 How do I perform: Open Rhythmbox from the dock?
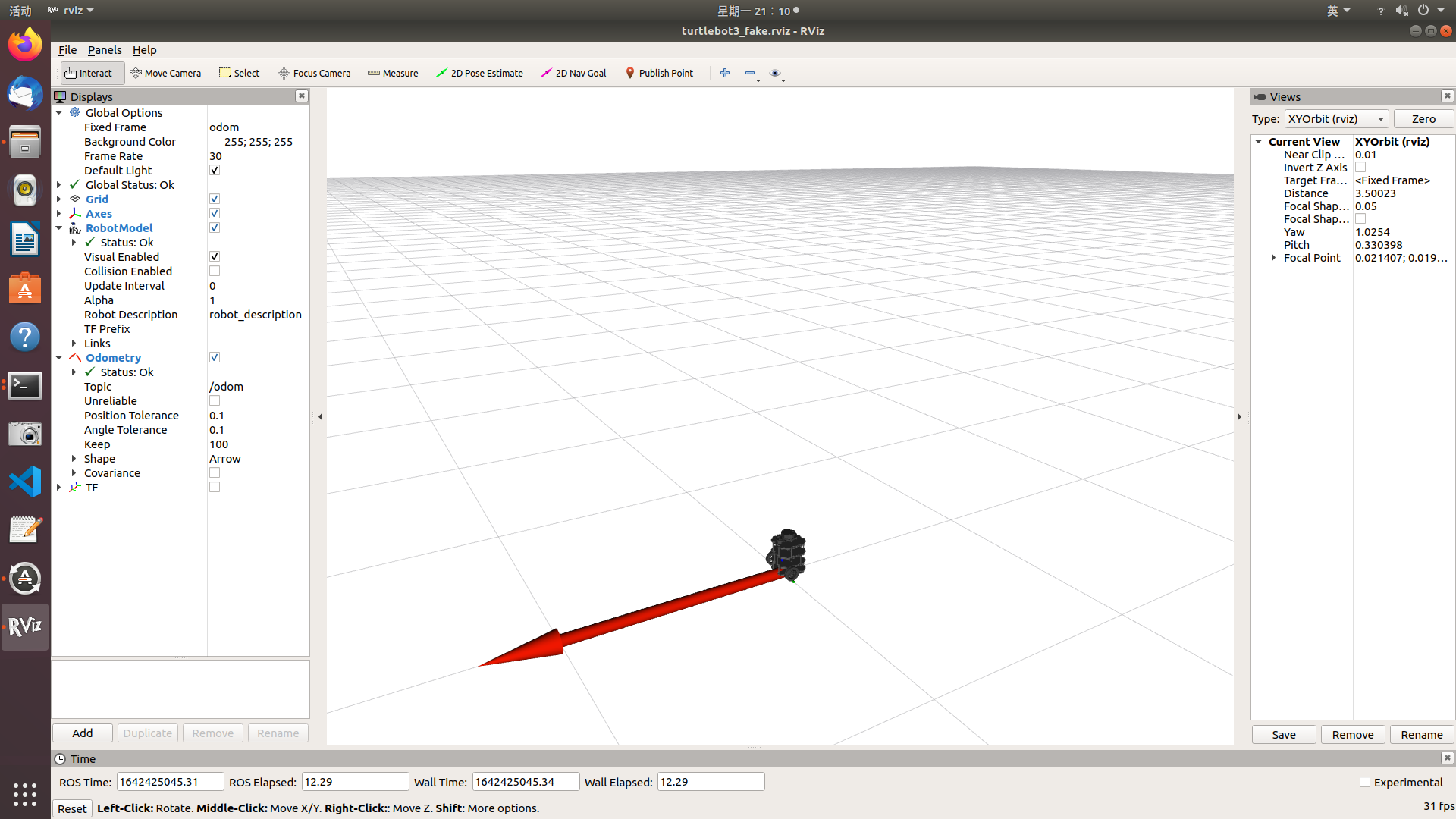25,190
